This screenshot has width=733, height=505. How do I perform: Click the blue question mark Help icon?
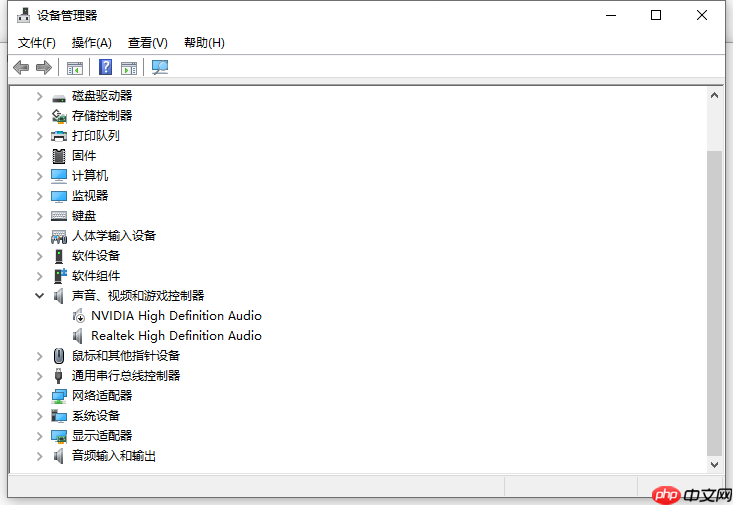[x=106, y=67]
